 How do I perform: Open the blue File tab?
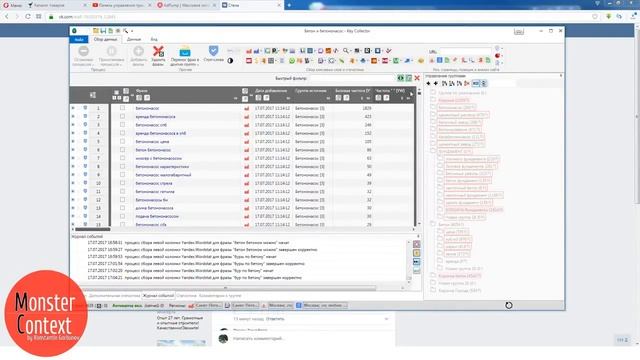click(x=79, y=40)
